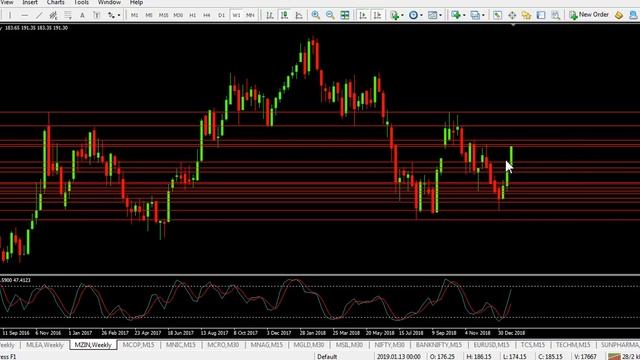Display chart as bar chart
This screenshot has height=360, width=640.
pos(270,15)
